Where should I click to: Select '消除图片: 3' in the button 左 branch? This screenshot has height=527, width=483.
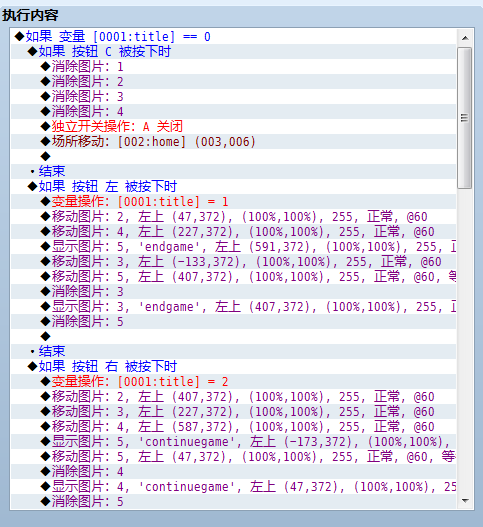(x=233, y=292)
